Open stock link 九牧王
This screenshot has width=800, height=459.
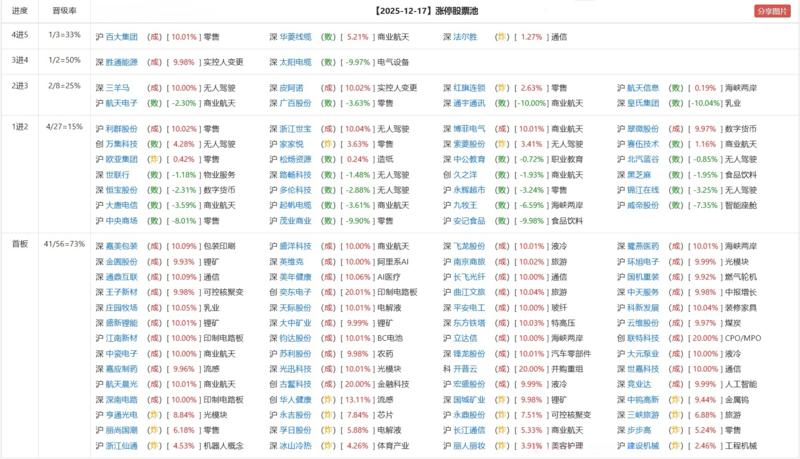point(465,205)
